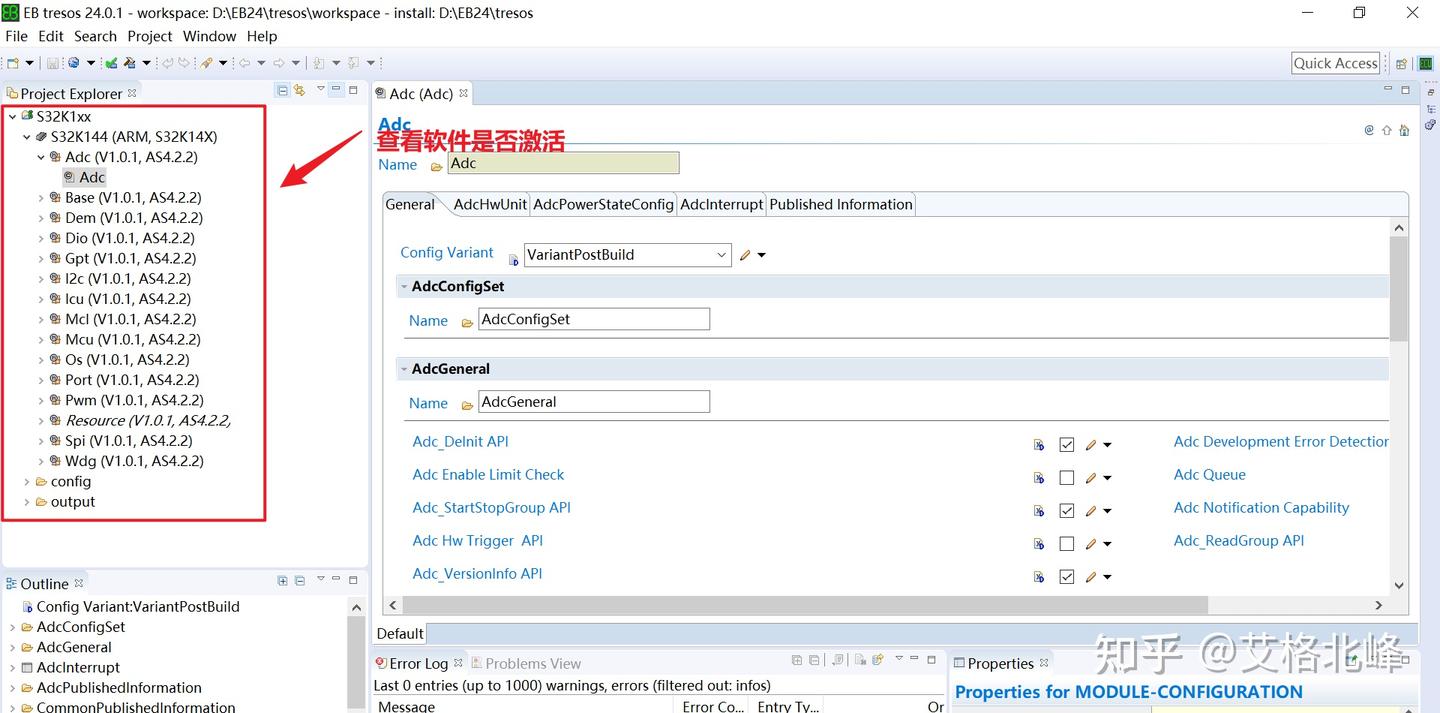Expand the output folder in Project Explorer
The image size is (1440, 713).
click(x=27, y=502)
